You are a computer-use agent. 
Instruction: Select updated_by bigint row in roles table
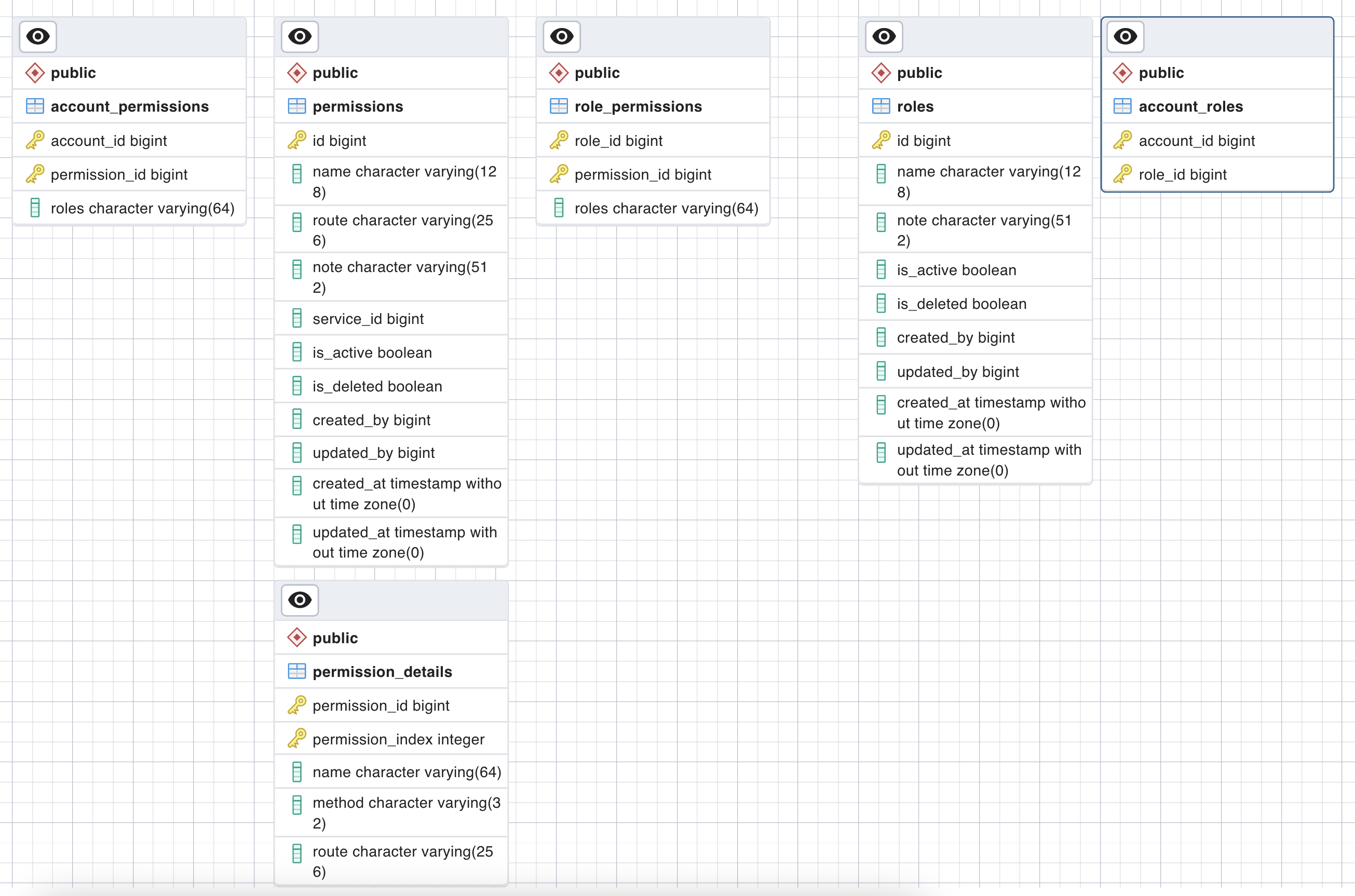(957, 371)
